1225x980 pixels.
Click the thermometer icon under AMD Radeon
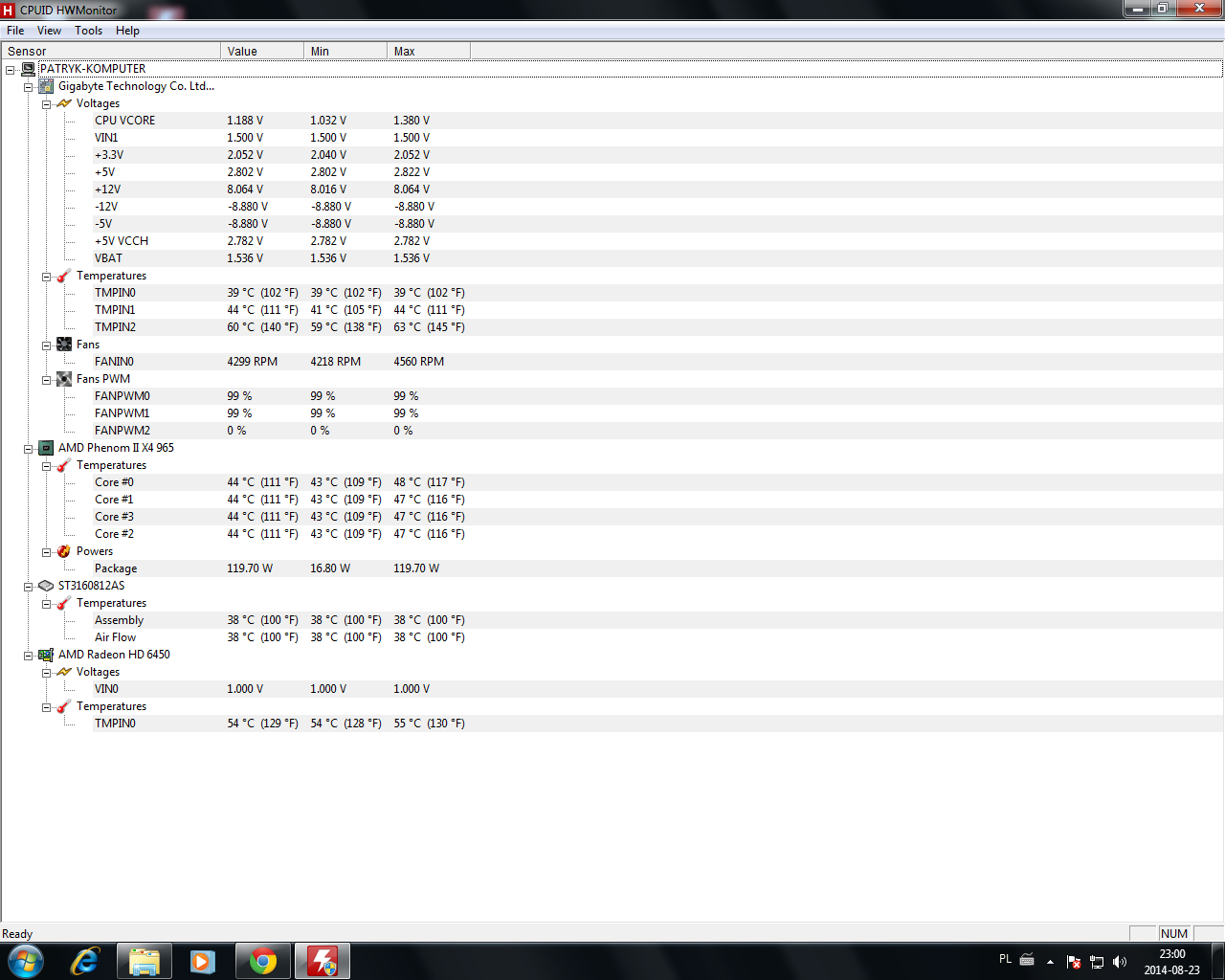[64, 706]
